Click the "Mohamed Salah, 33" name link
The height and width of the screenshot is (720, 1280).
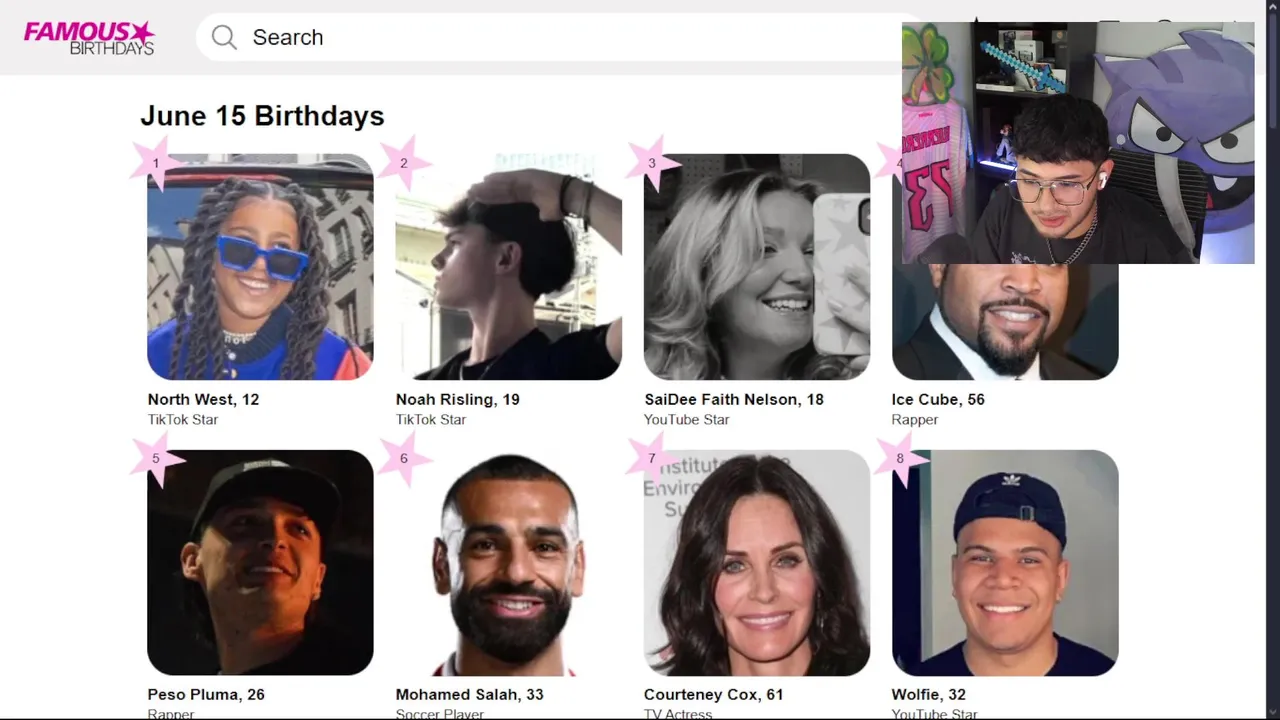pos(469,694)
